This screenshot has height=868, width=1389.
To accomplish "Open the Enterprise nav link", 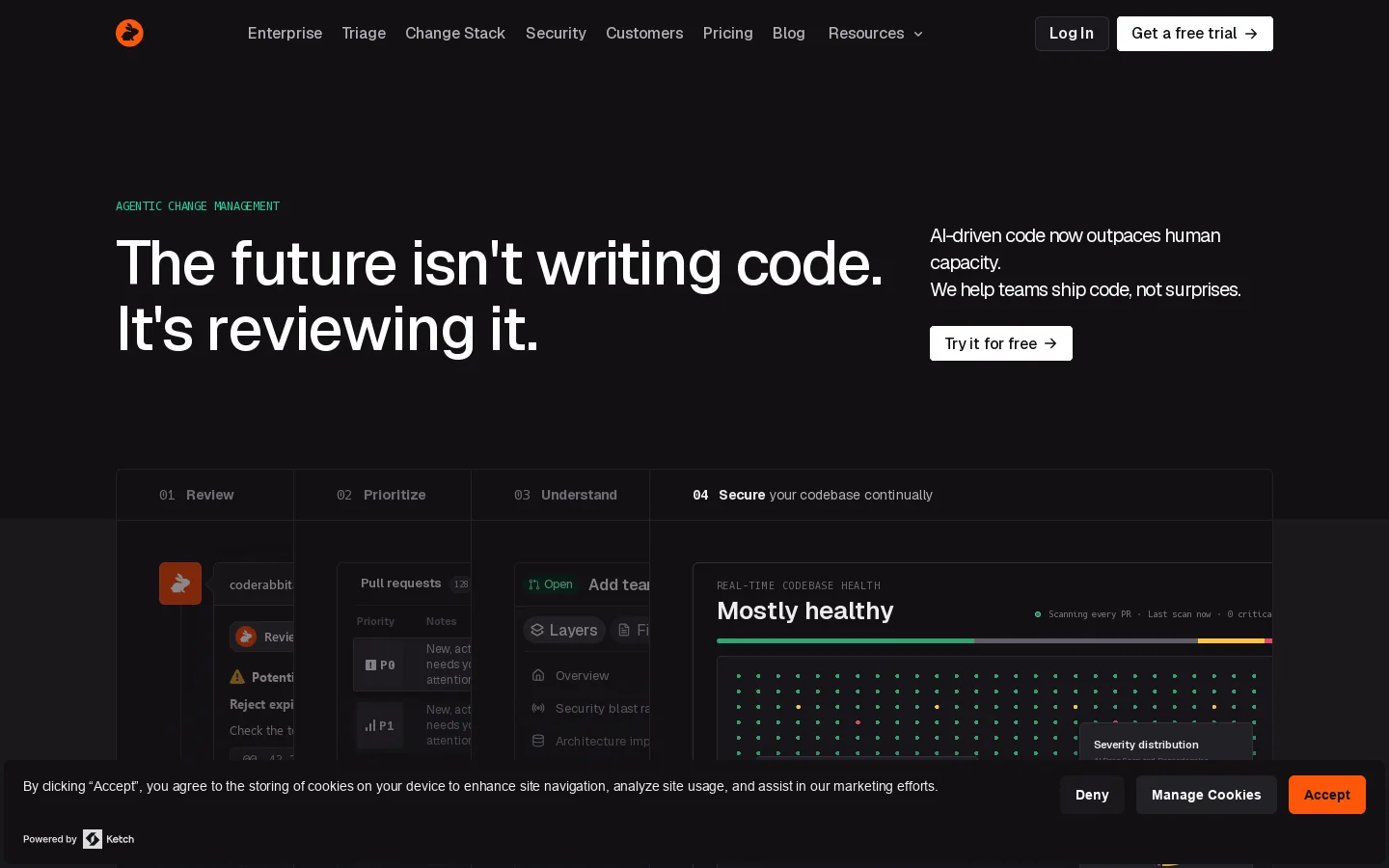I will tap(285, 33).
